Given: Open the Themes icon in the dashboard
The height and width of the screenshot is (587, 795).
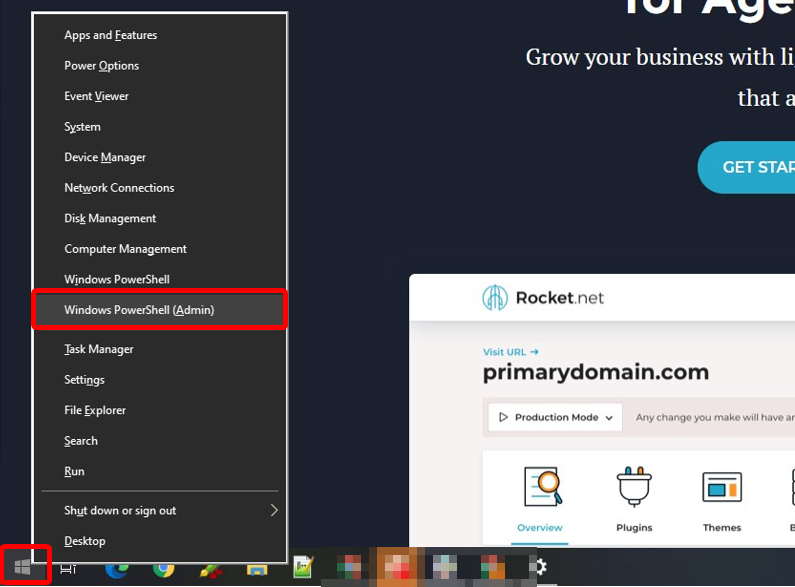Looking at the screenshot, I should 721,487.
